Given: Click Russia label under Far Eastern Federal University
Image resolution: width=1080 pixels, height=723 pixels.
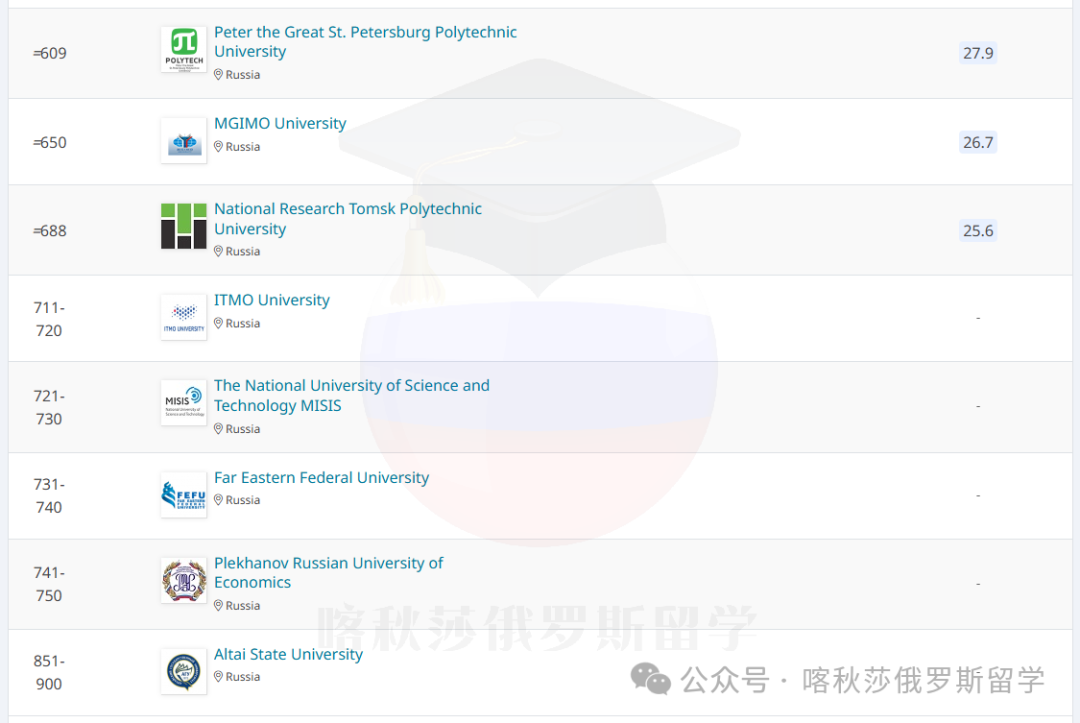Looking at the screenshot, I should (x=243, y=500).
